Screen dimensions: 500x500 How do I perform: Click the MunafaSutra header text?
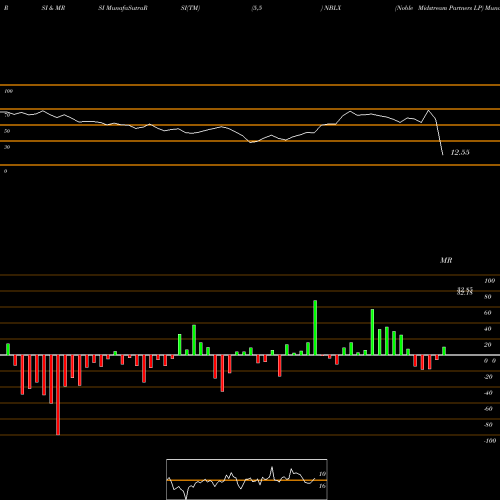(127, 8)
